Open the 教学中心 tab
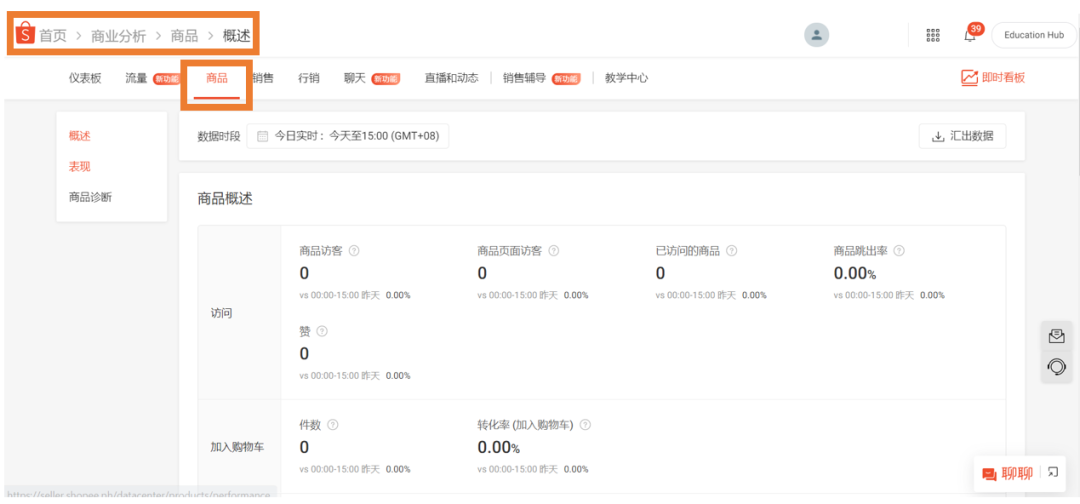Viewport: 1080px width, 504px height. (x=626, y=78)
